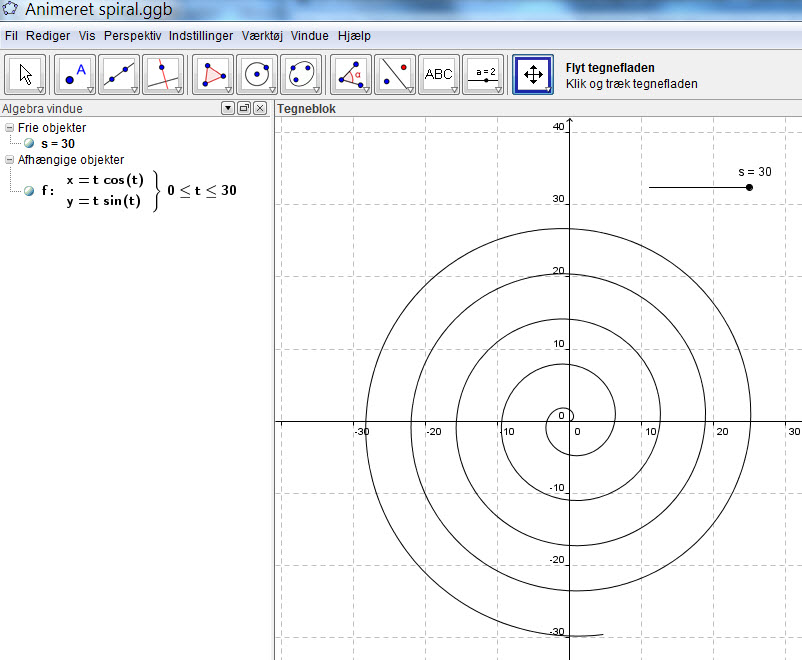The height and width of the screenshot is (660, 802).
Task: Select the ABC text insertion tool
Action: point(439,74)
